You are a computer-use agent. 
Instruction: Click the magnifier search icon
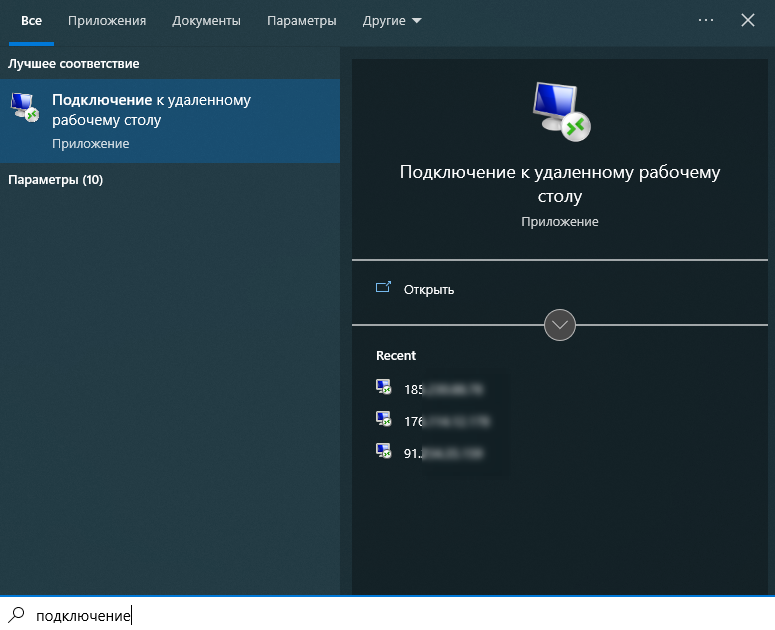[16, 614]
